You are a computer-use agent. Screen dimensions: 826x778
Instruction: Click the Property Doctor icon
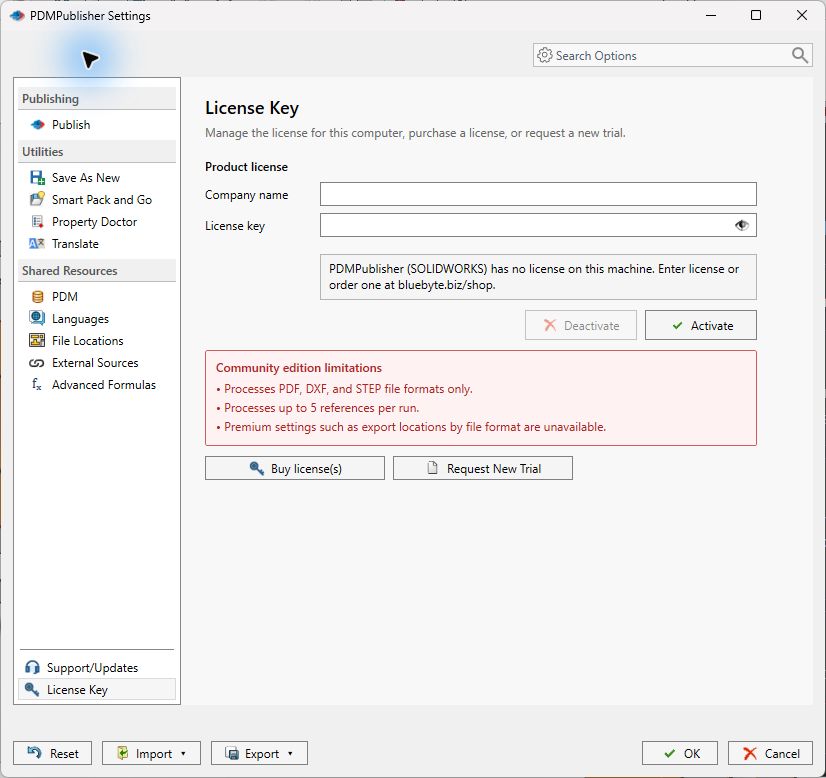[37, 222]
